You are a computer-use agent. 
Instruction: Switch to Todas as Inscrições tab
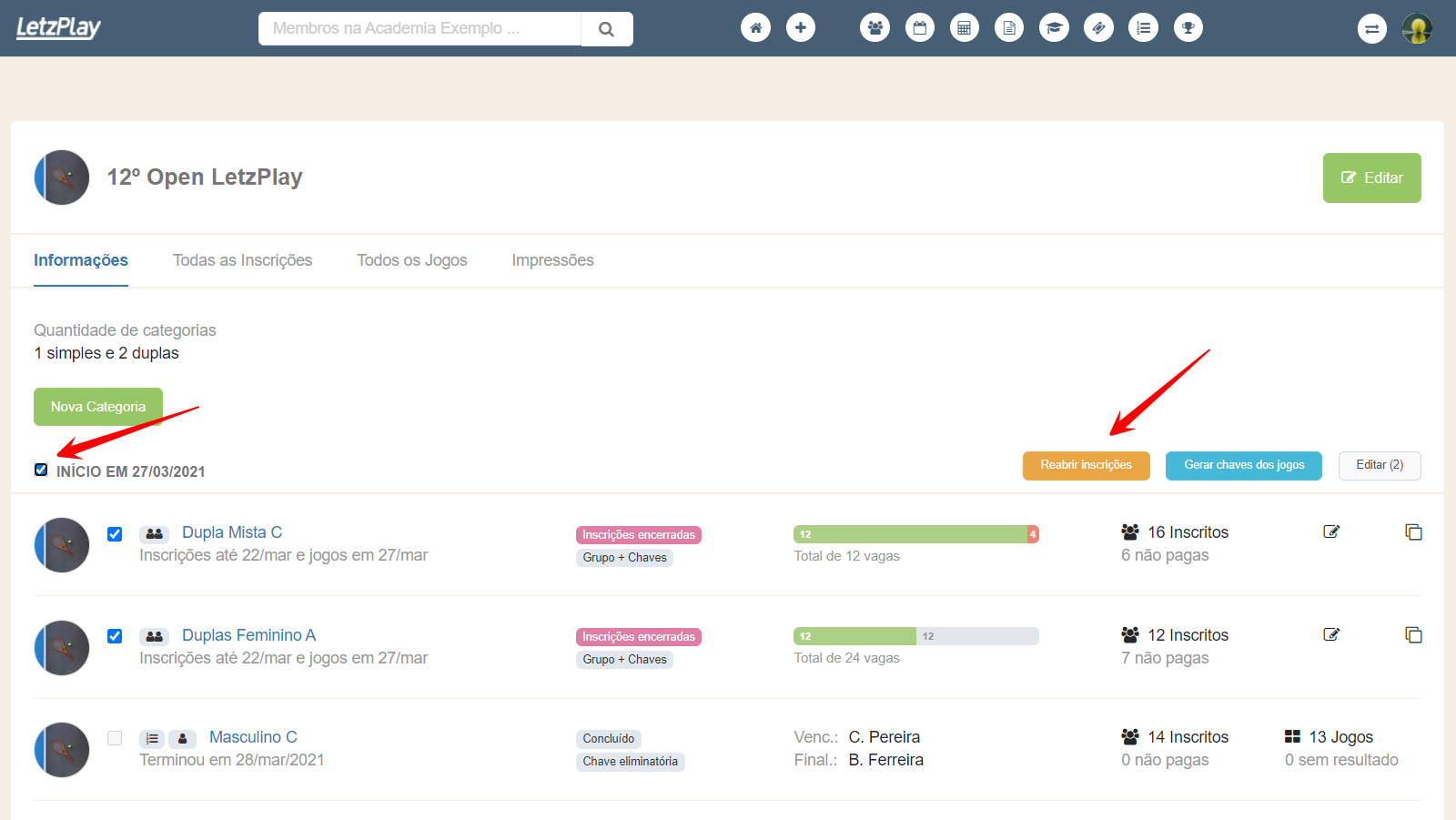[242, 260]
